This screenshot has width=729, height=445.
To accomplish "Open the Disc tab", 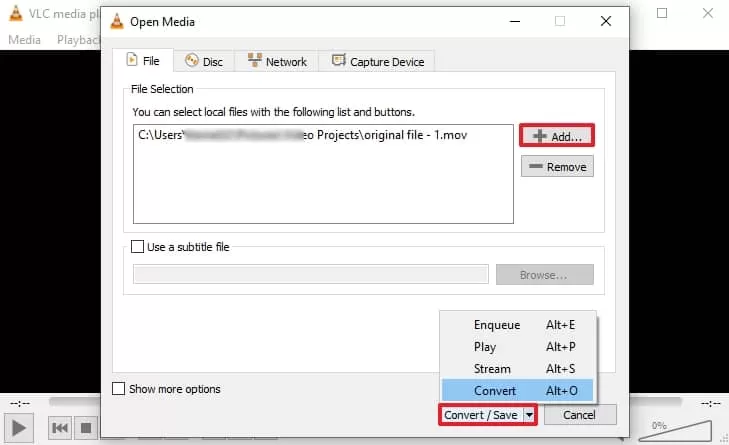I will pyautogui.click(x=204, y=61).
